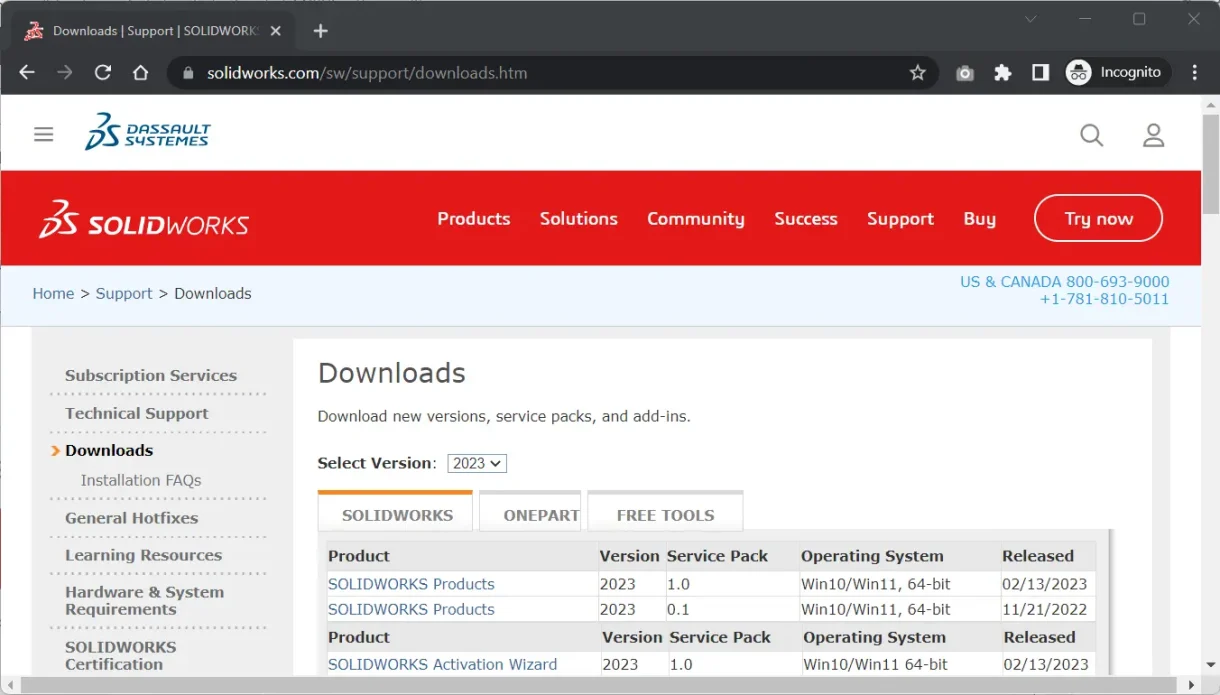
Task: Open SOLIDWORKS Products service pack 0.1 link
Action: click(x=411, y=609)
